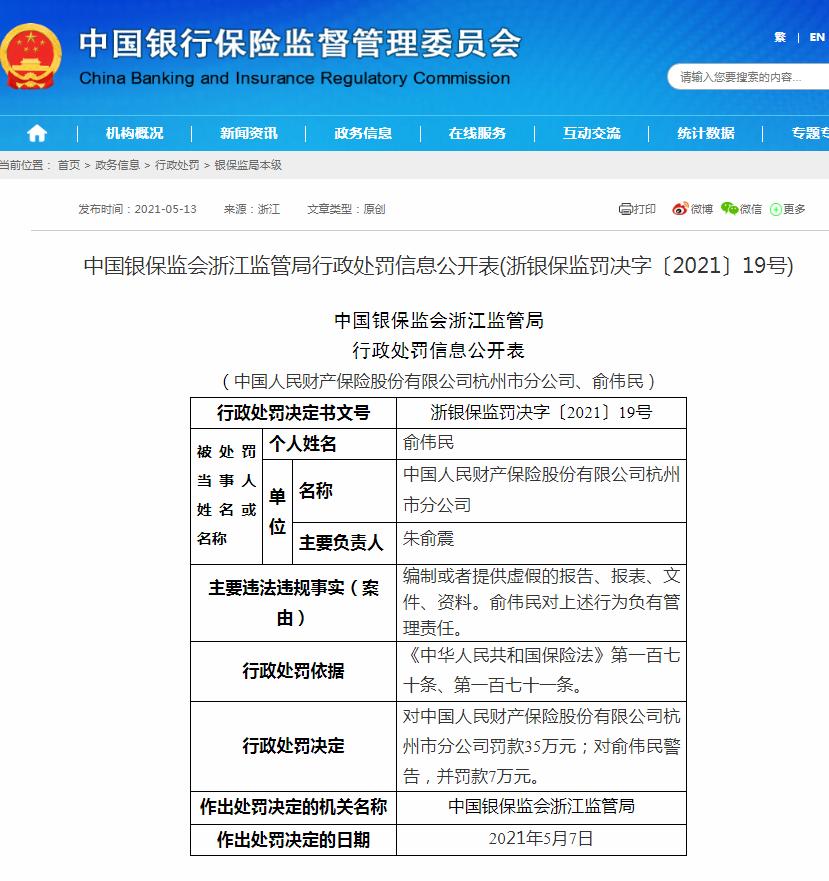This screenshot has height=881, width=829.
Task: Open the 互动交流 menu
Action: click(592, 133)
